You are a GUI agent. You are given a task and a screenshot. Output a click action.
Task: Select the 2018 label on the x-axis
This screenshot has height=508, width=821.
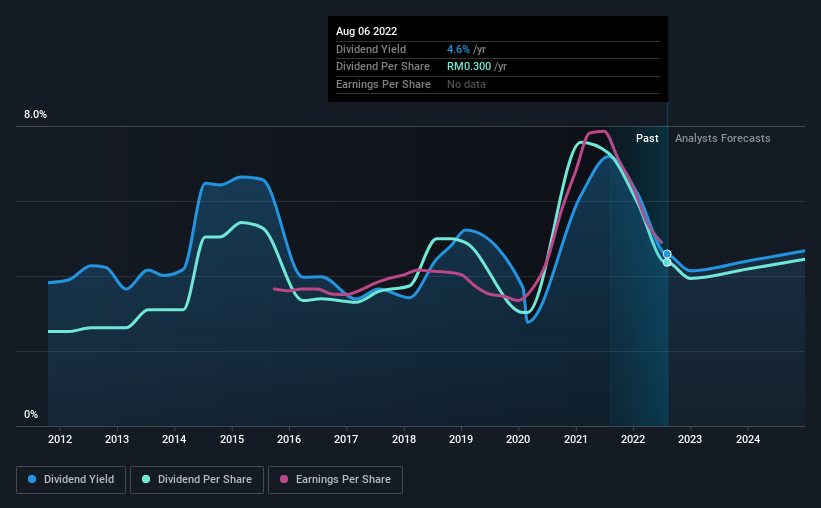point(404,439)
